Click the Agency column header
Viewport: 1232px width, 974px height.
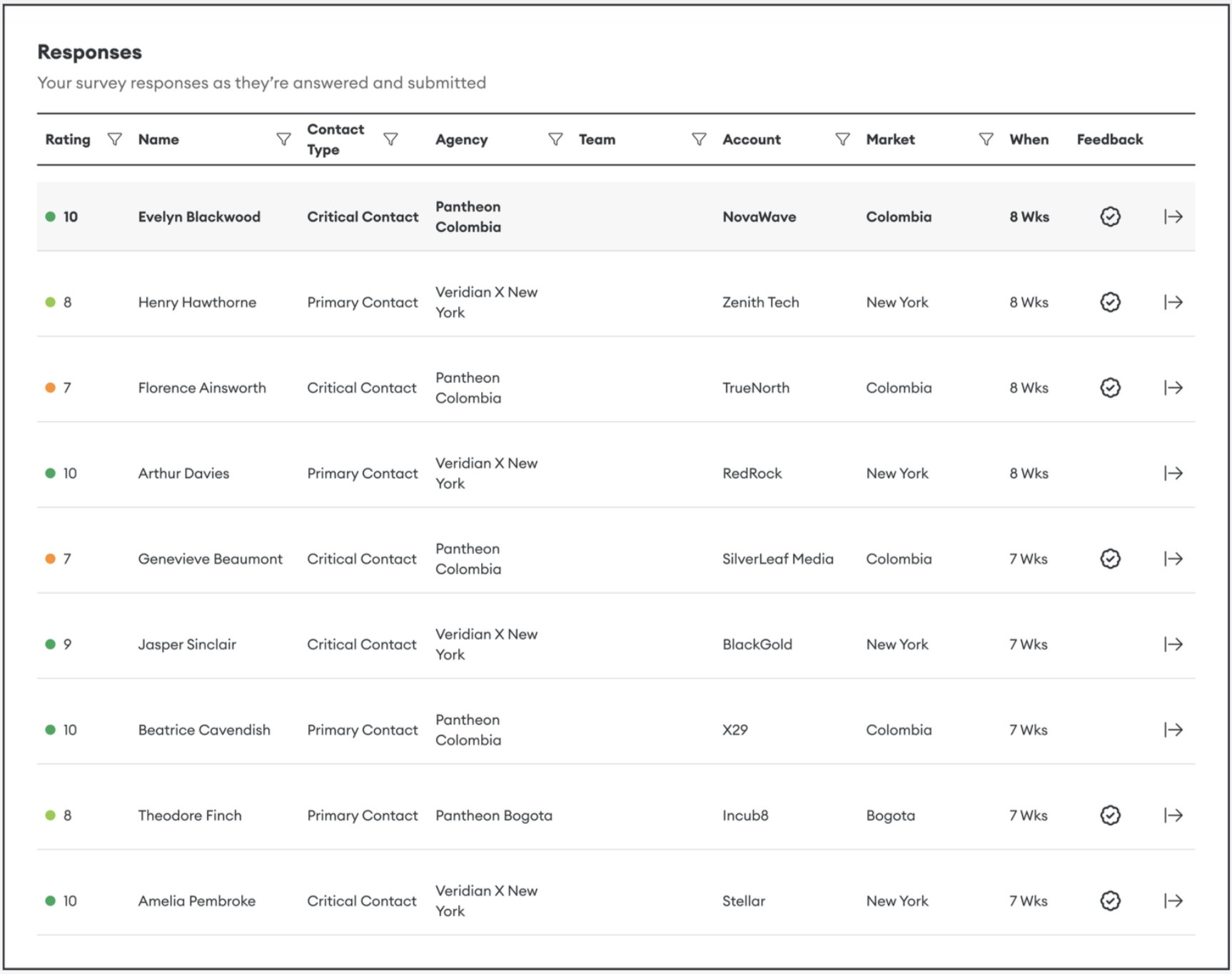coord(461,140)
